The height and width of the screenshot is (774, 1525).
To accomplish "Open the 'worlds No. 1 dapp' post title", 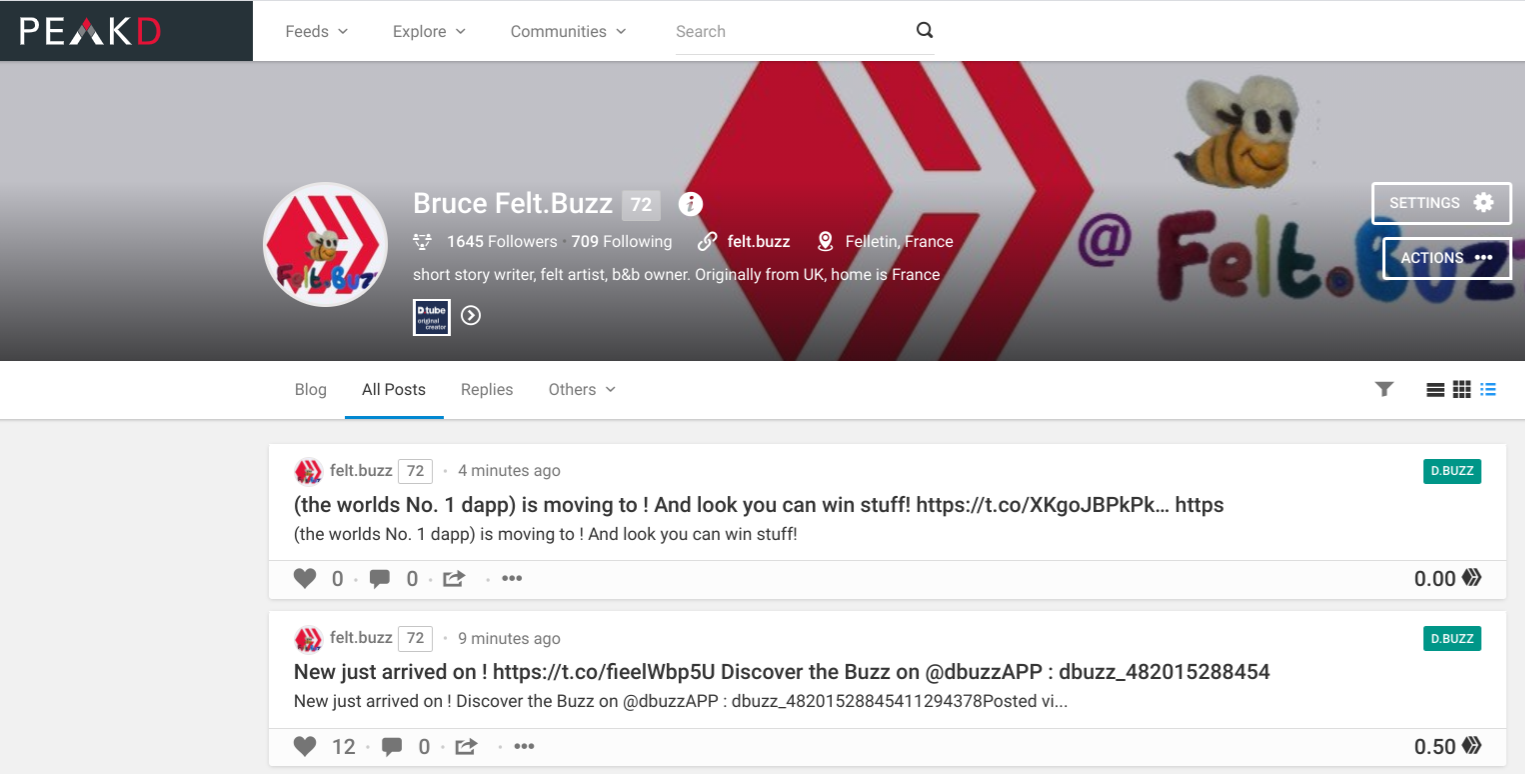I will (759, 505).
